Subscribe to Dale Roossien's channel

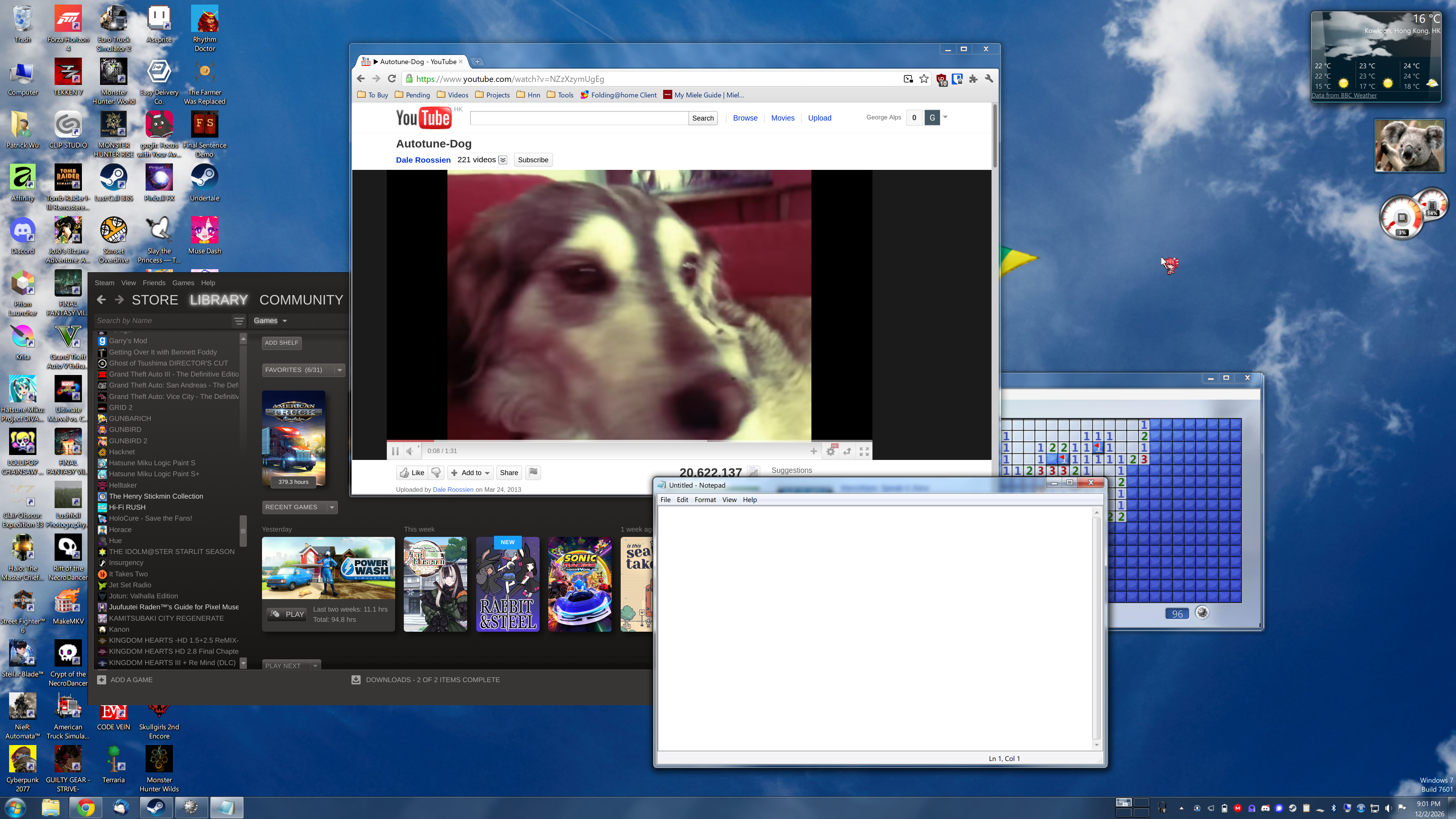tap(533, 160)
